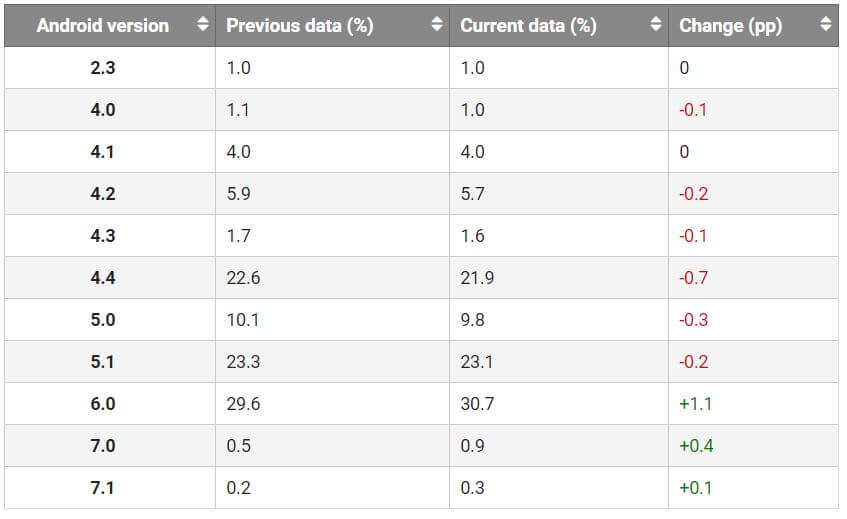Select the 30.7 current data cell
847x519 pixels.
(x=477, y=404)
